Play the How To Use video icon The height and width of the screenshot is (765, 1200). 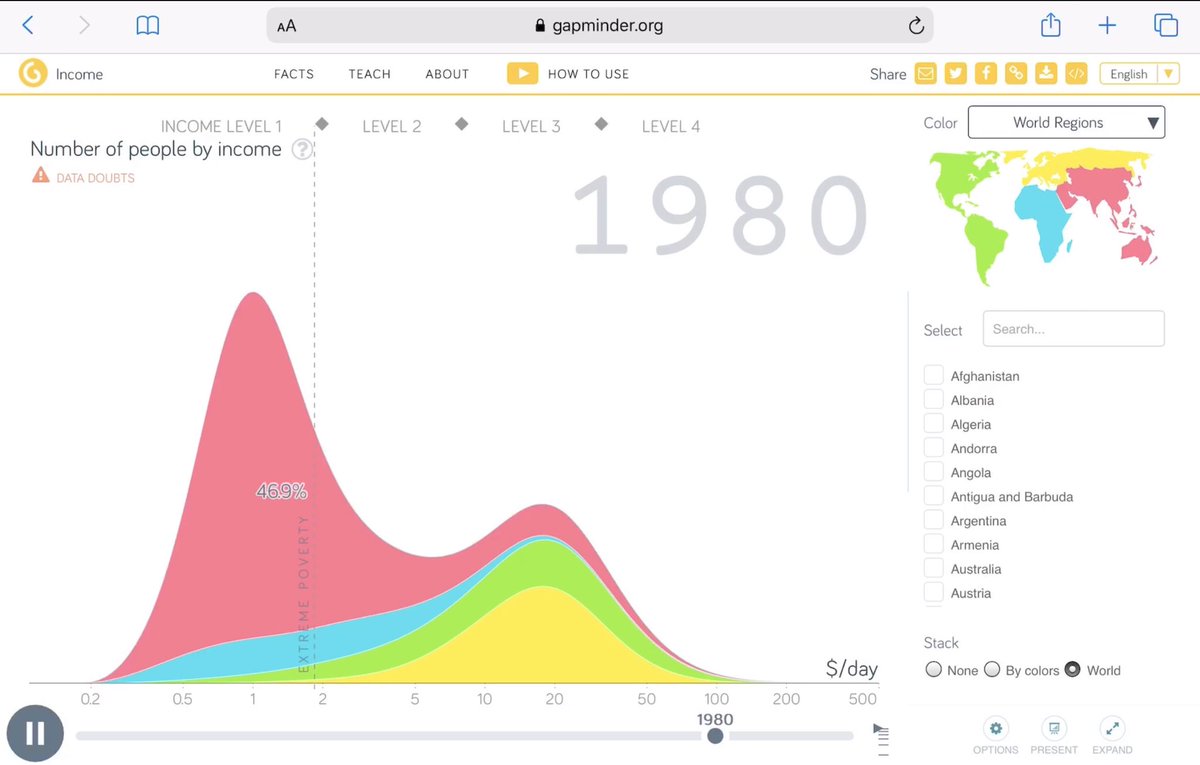coord(523,74)
